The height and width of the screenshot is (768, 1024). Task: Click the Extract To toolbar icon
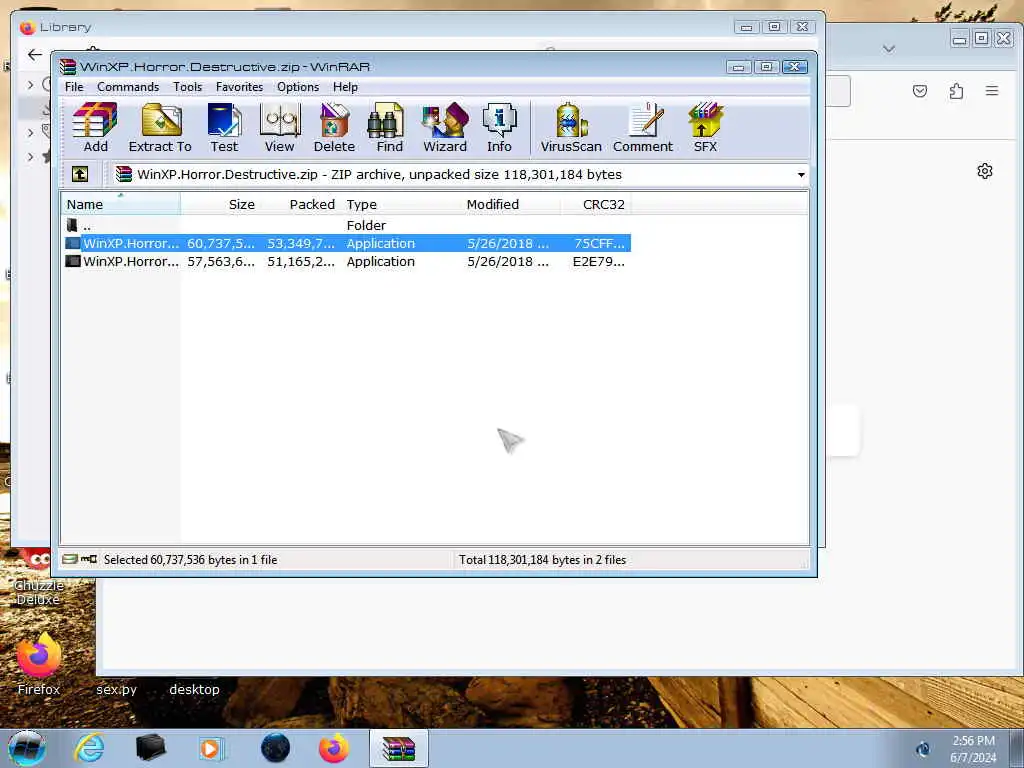click(x=160, y=128)
